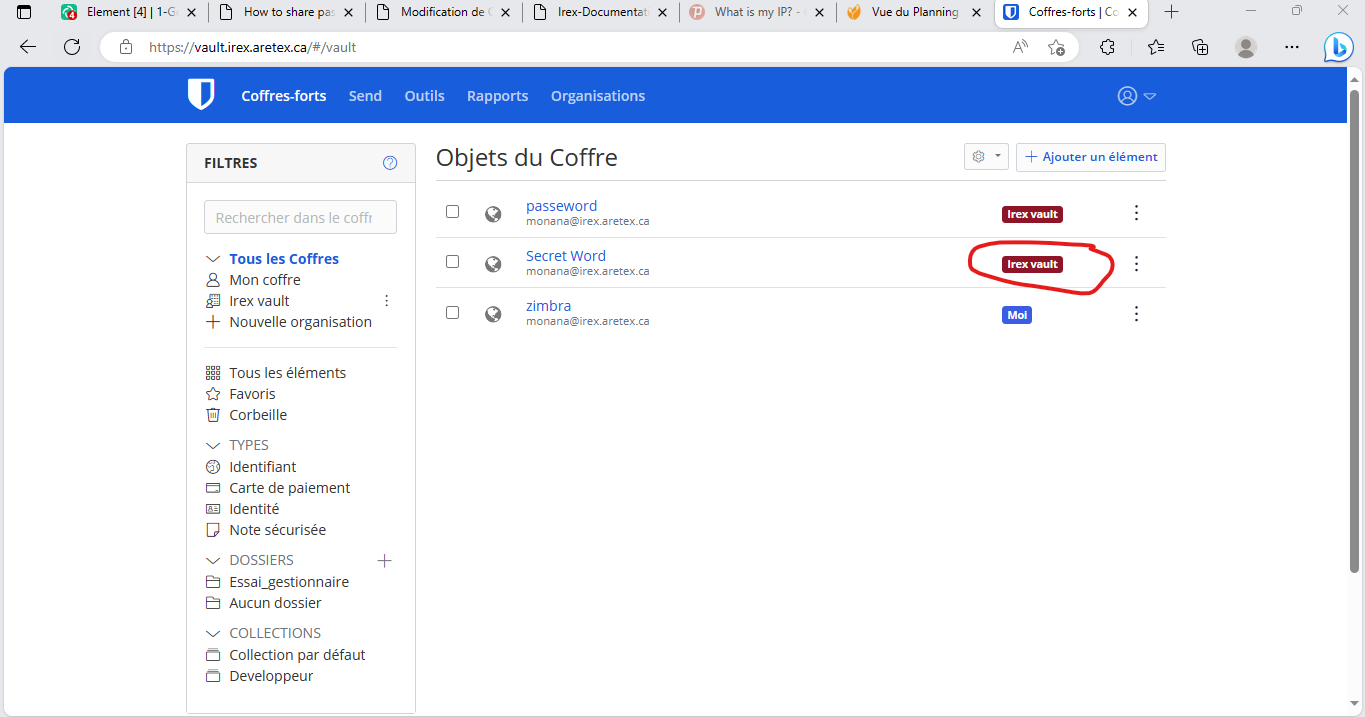Add a new folder with plus icon
1365x717 pixels.
[x=384, y=560]
